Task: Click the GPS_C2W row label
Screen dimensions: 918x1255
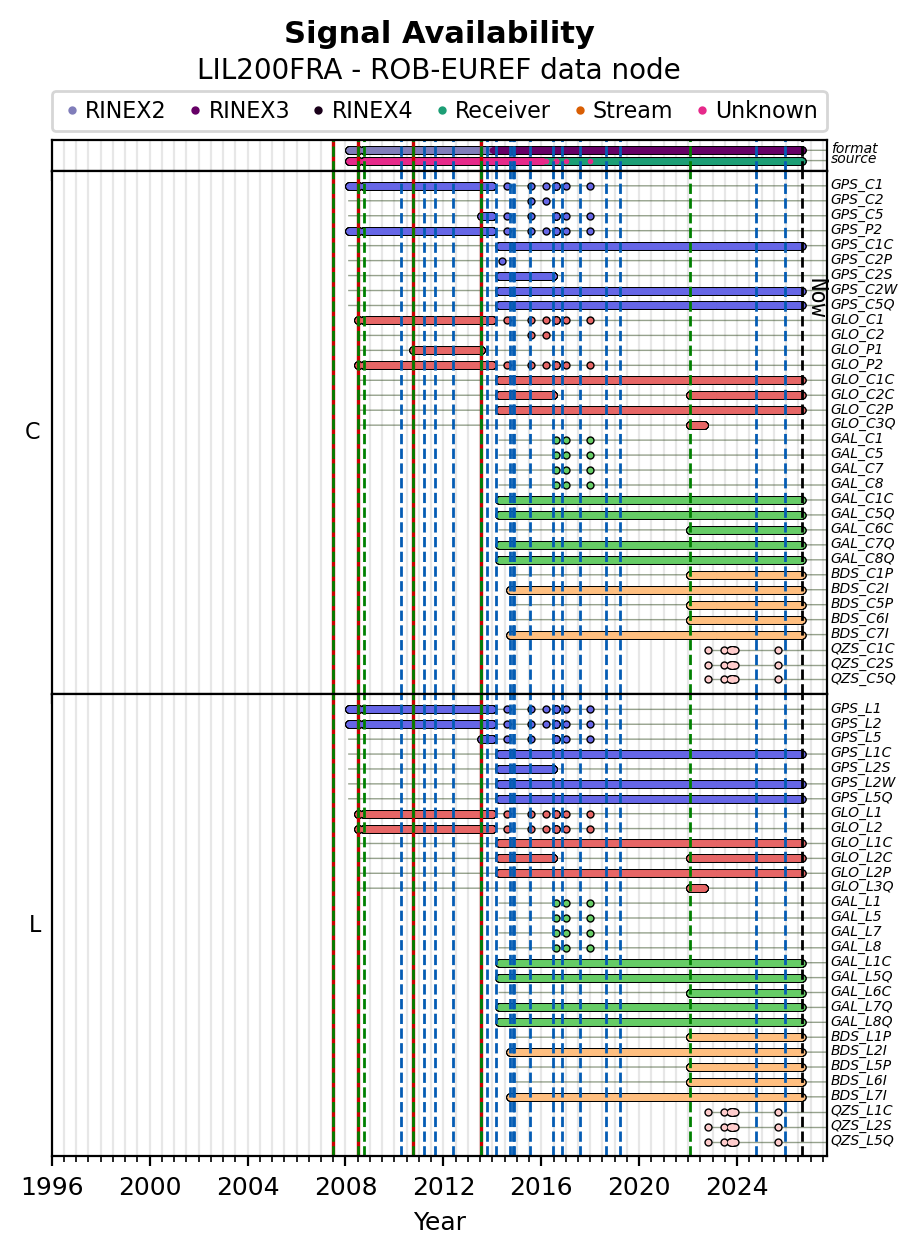Action: click(862, 290)
